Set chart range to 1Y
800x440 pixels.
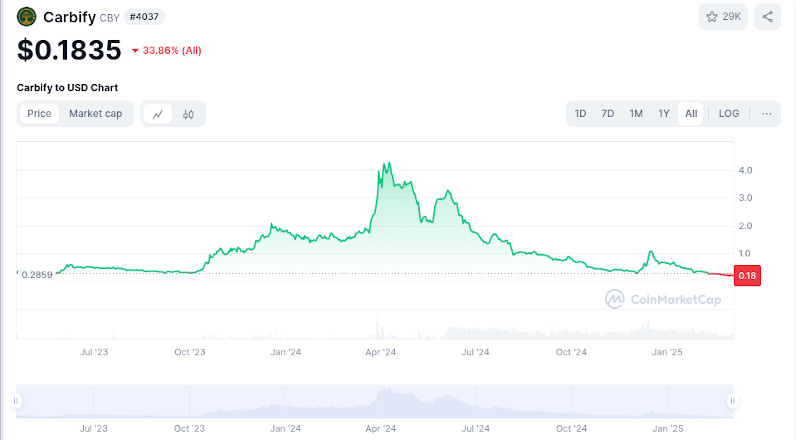click(663, 113)
